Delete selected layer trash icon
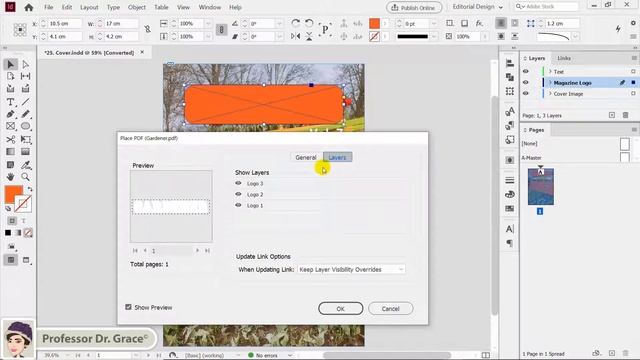Screen dimensions: 640x360 625,115
